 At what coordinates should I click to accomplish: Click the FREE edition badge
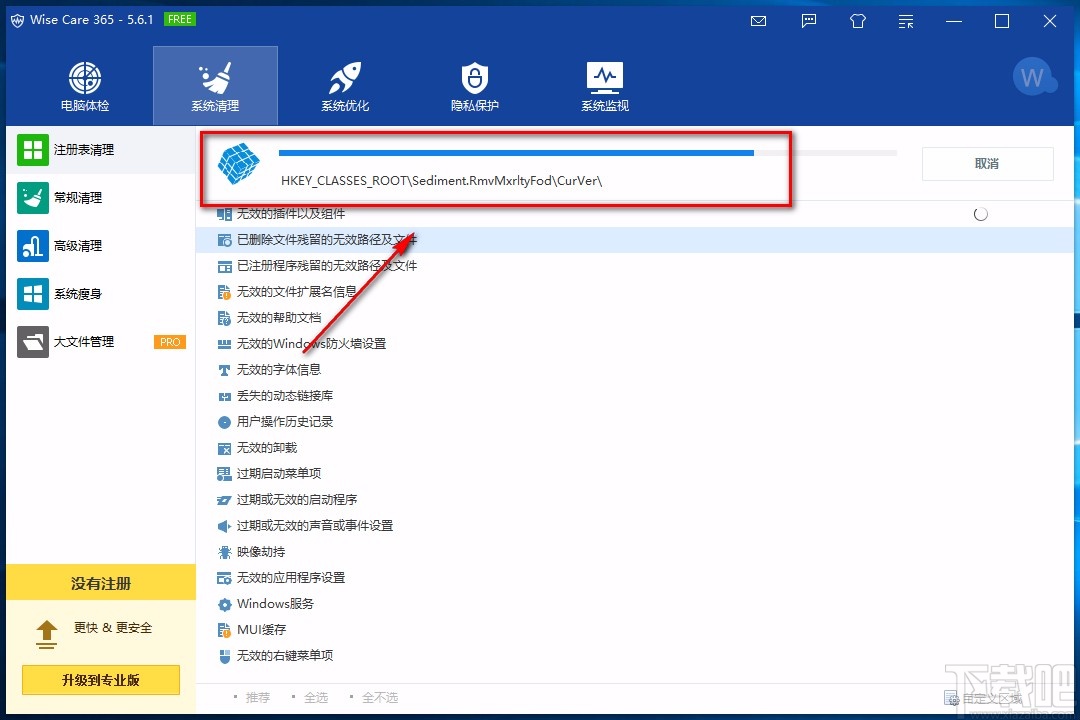pyautogui.click(x=180, y=19)
